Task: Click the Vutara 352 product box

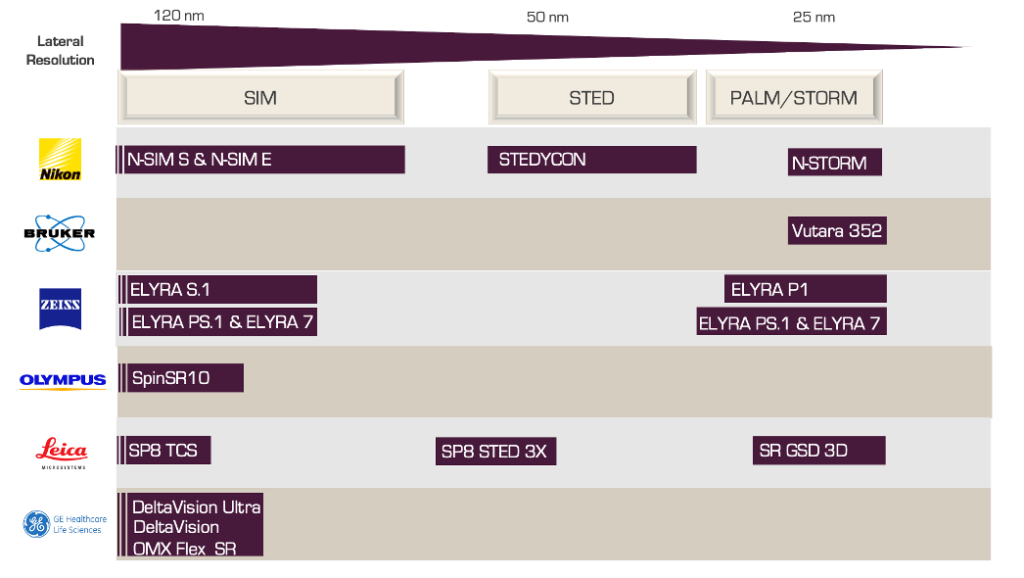Action: point(837,231)
